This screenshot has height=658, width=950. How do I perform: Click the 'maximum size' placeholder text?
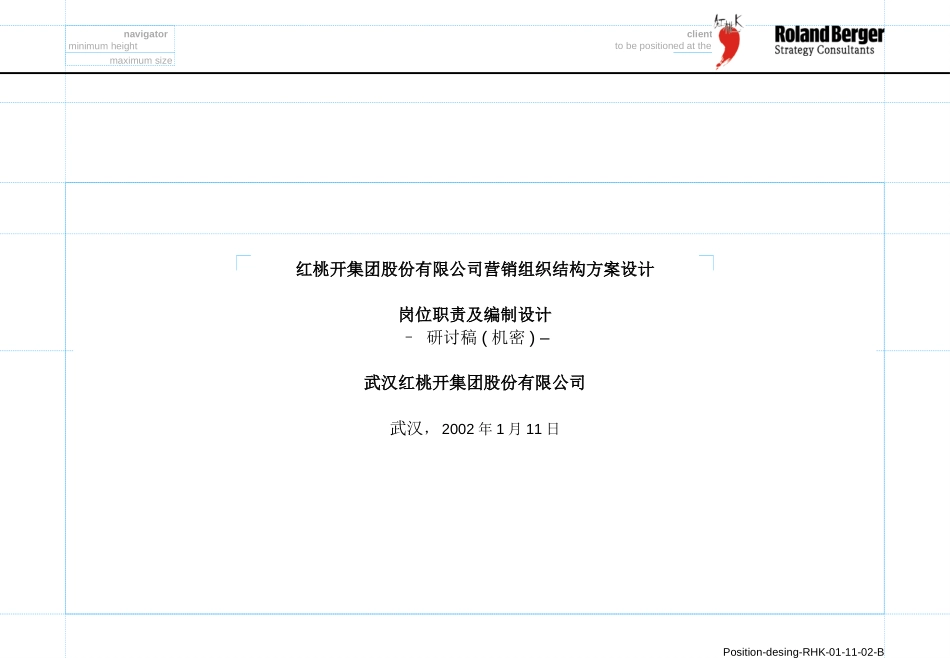click(141, 61)
